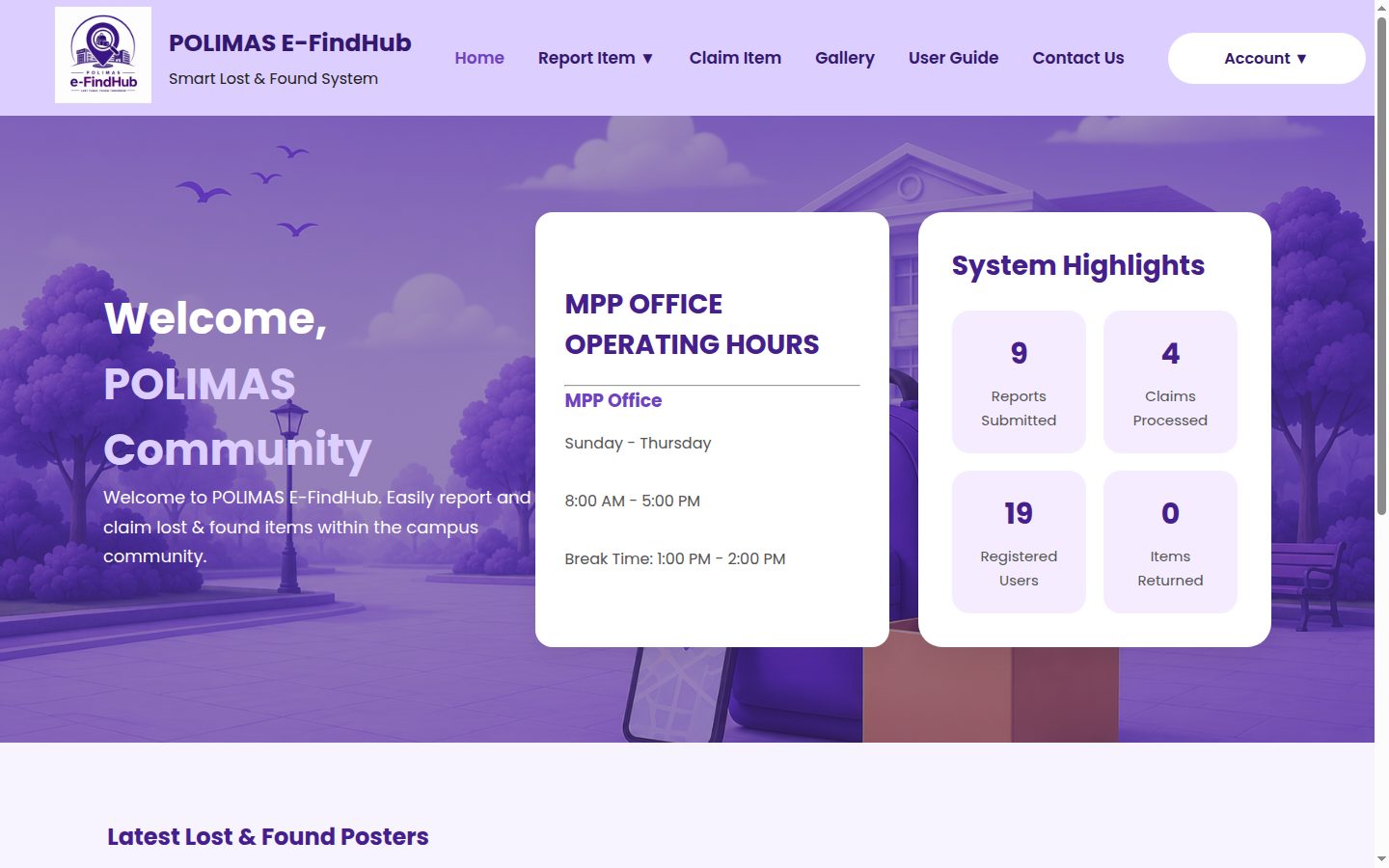
Task: Open the Contact Us page
Action: [x=1077, y=58]
